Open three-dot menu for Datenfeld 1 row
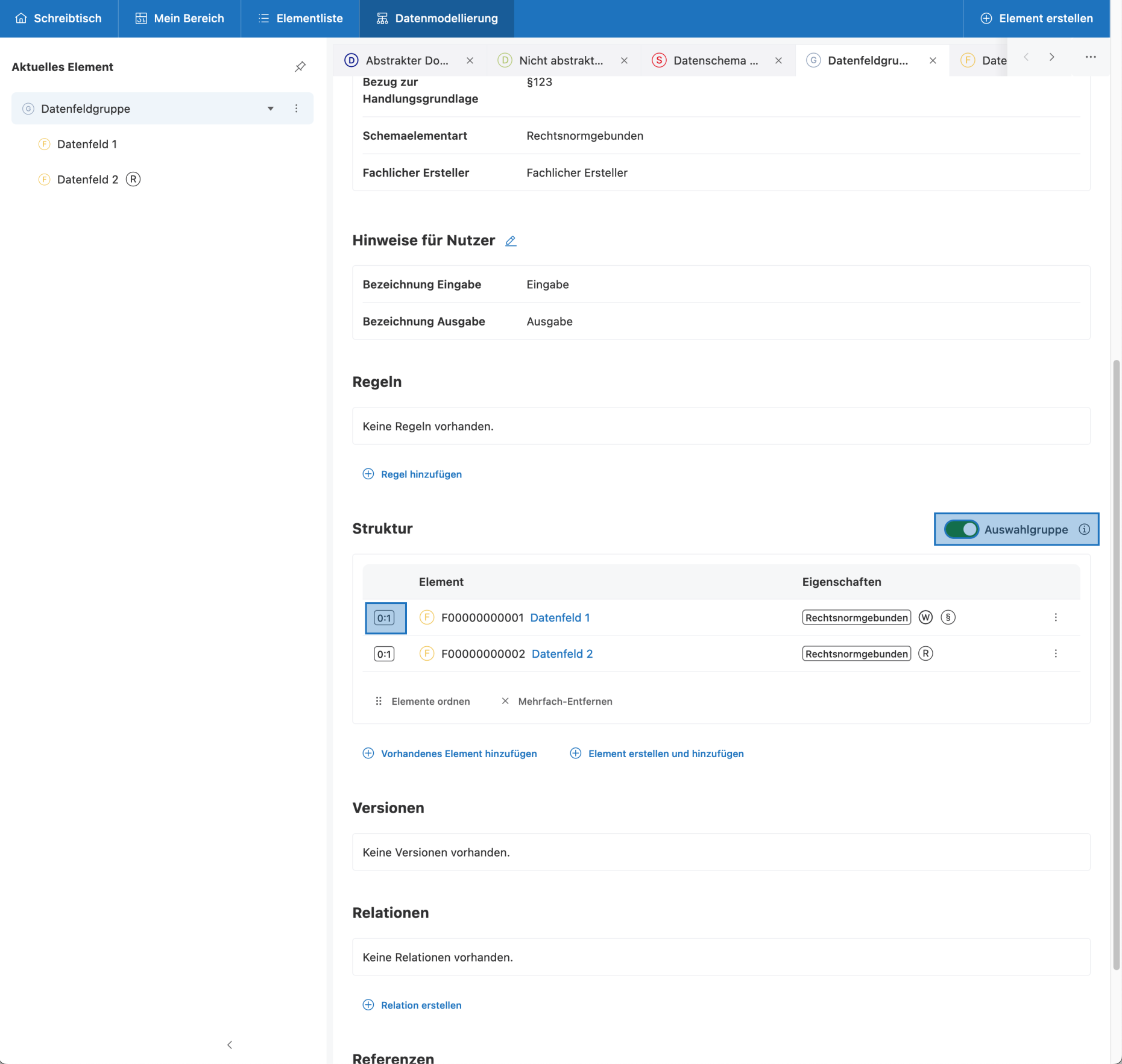 click(1055, 617)
